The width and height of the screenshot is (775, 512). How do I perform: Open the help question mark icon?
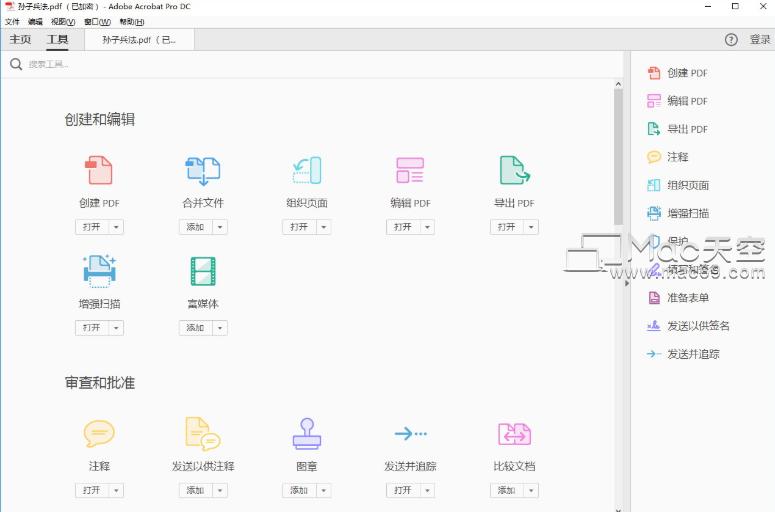coord(731,40)
